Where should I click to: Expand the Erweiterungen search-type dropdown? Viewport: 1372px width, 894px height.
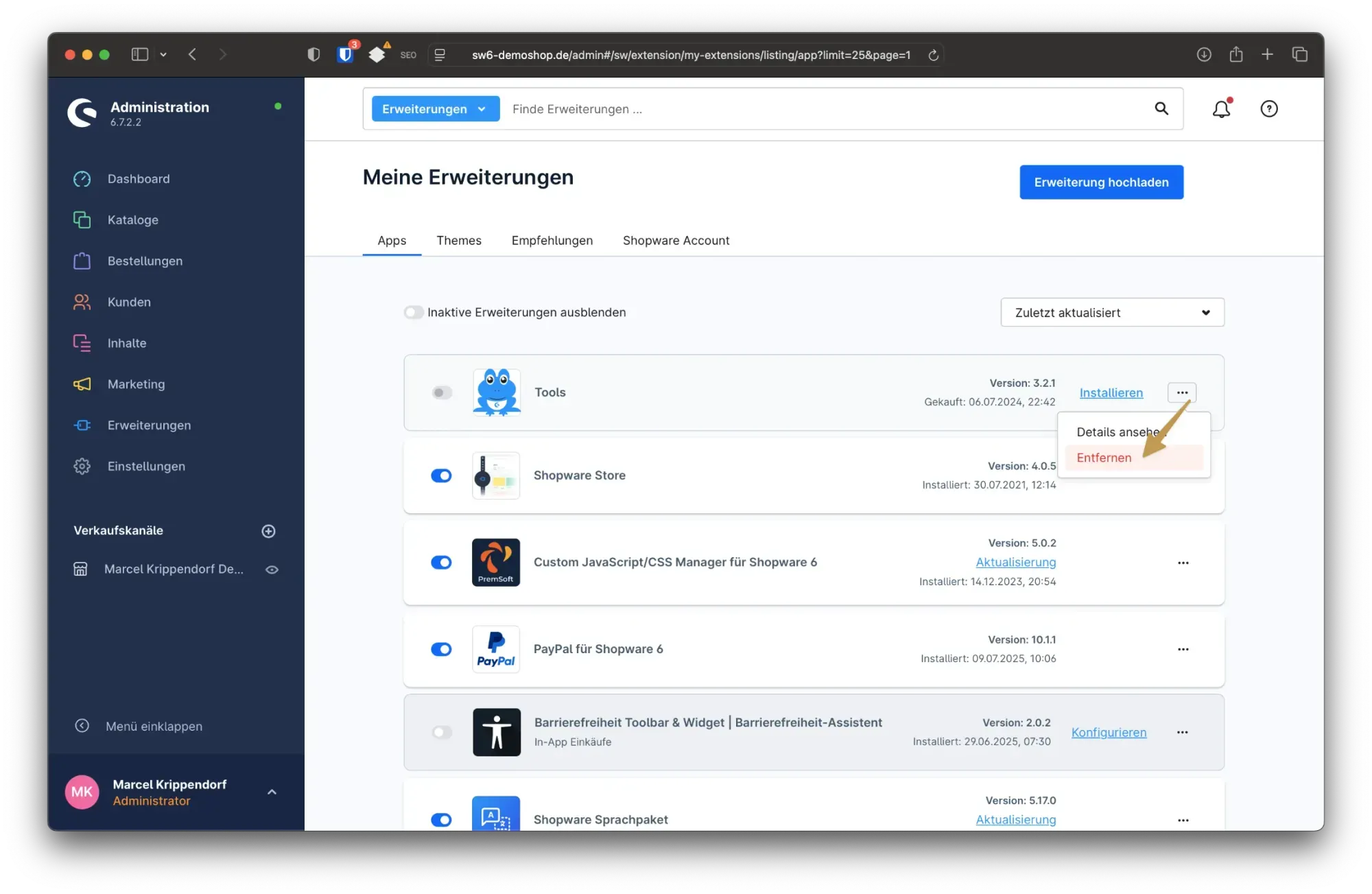click(435, 109)
